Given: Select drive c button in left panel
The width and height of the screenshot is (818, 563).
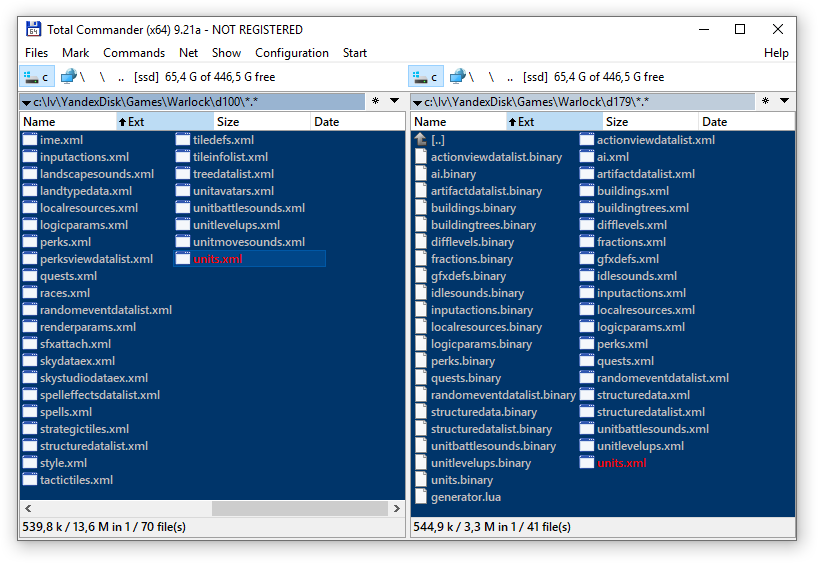Looking at the screenshot, I should pyautogui.click(x=37, y=77).
